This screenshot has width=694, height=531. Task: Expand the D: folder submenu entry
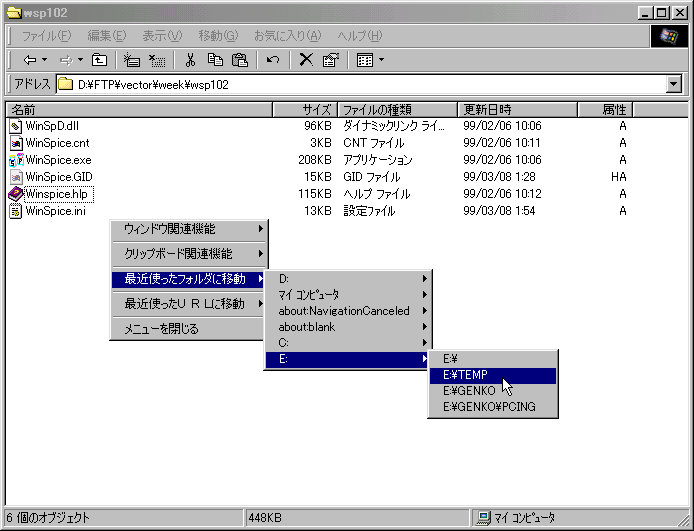tap(348, 279)
